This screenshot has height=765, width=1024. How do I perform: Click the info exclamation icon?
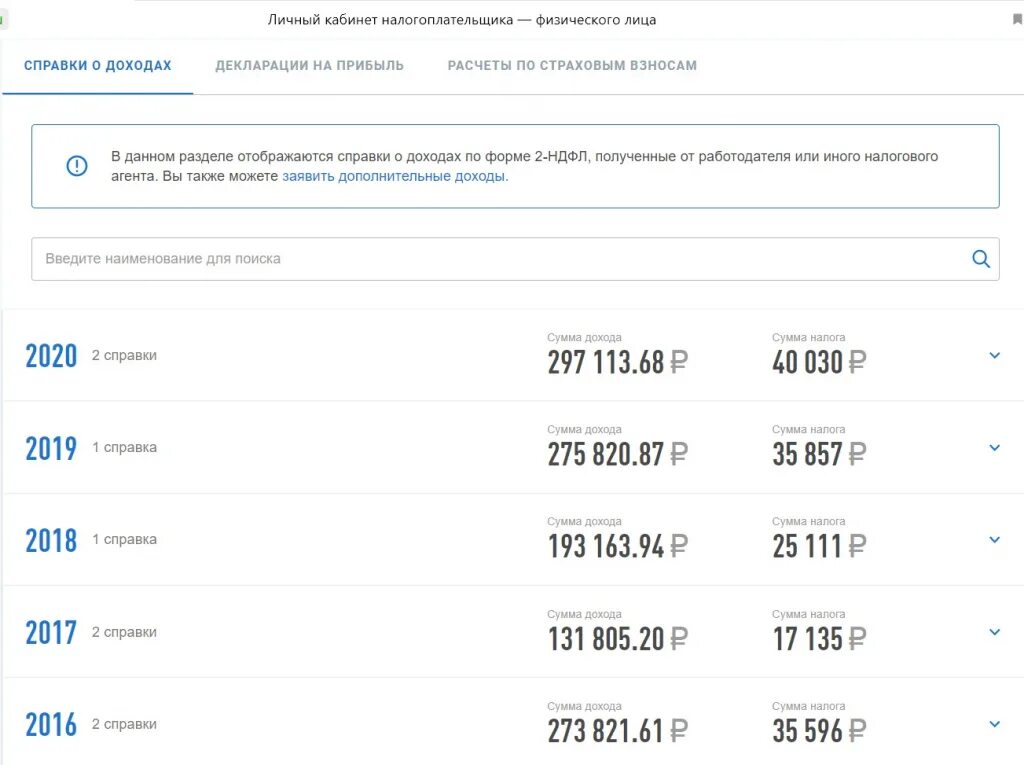pyautogui.click(x=77, y=165)
